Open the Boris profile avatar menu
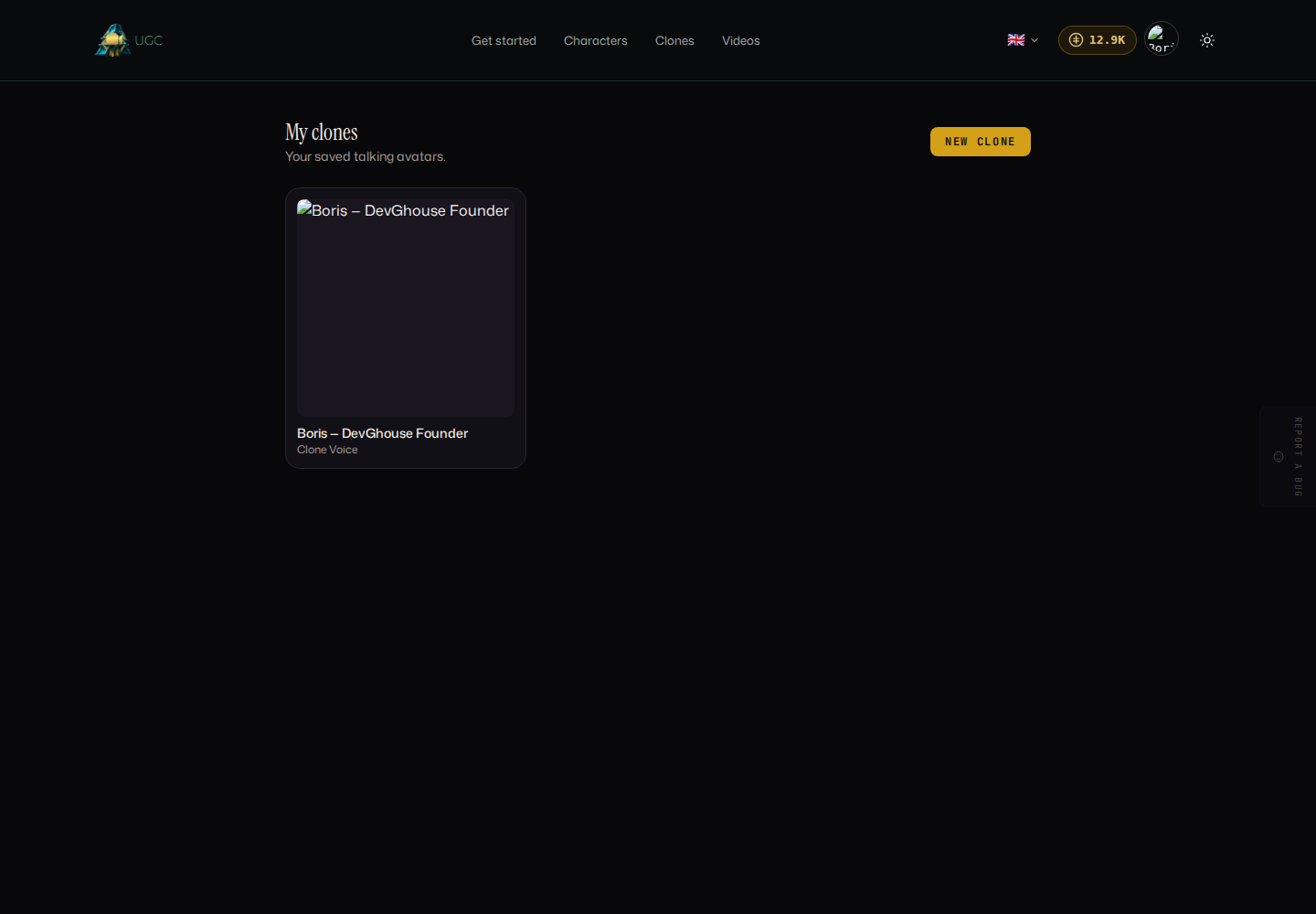This screenshot has height=914, width=1316. tap(1162, 39)
